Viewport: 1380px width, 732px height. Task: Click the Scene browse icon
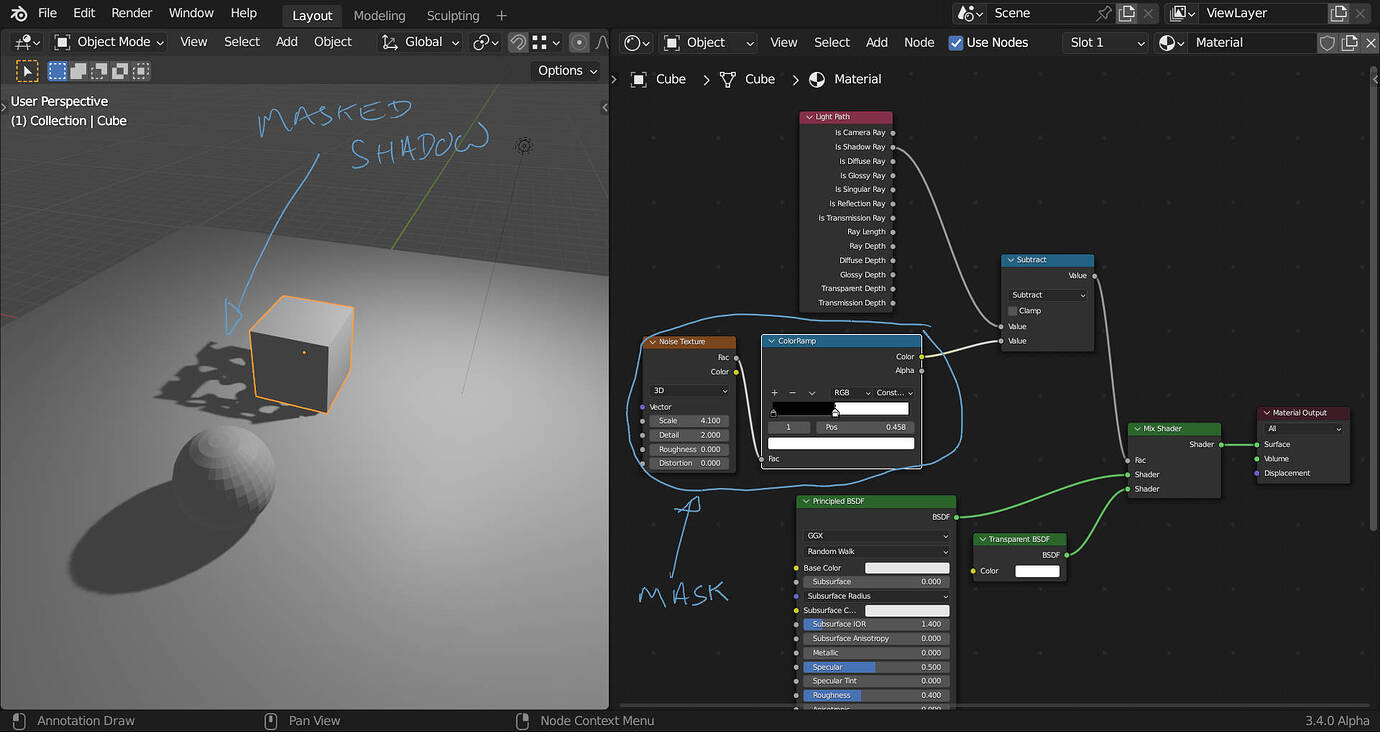[969, 13]
